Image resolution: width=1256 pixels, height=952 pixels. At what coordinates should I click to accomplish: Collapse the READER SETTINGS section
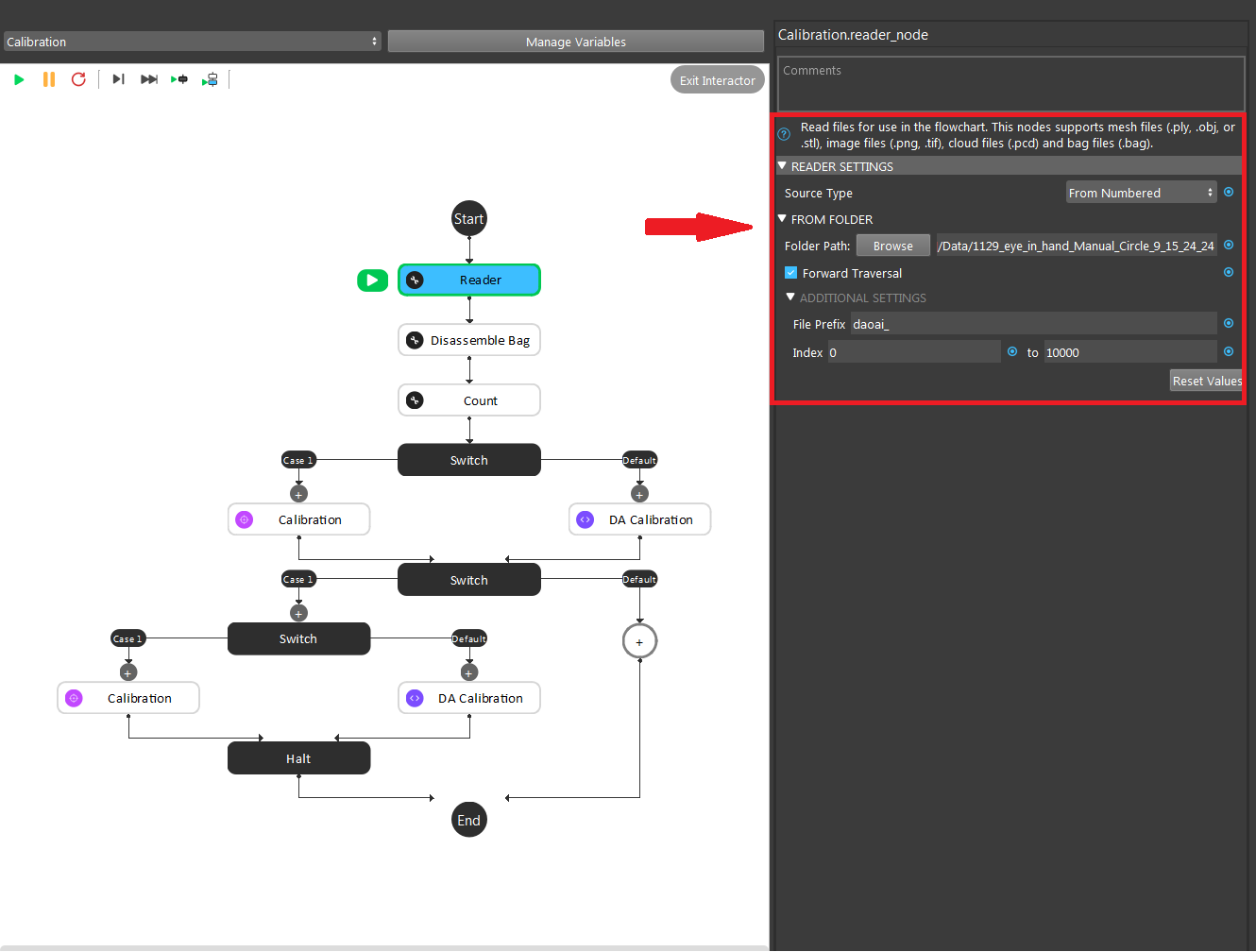click(782, 165)
